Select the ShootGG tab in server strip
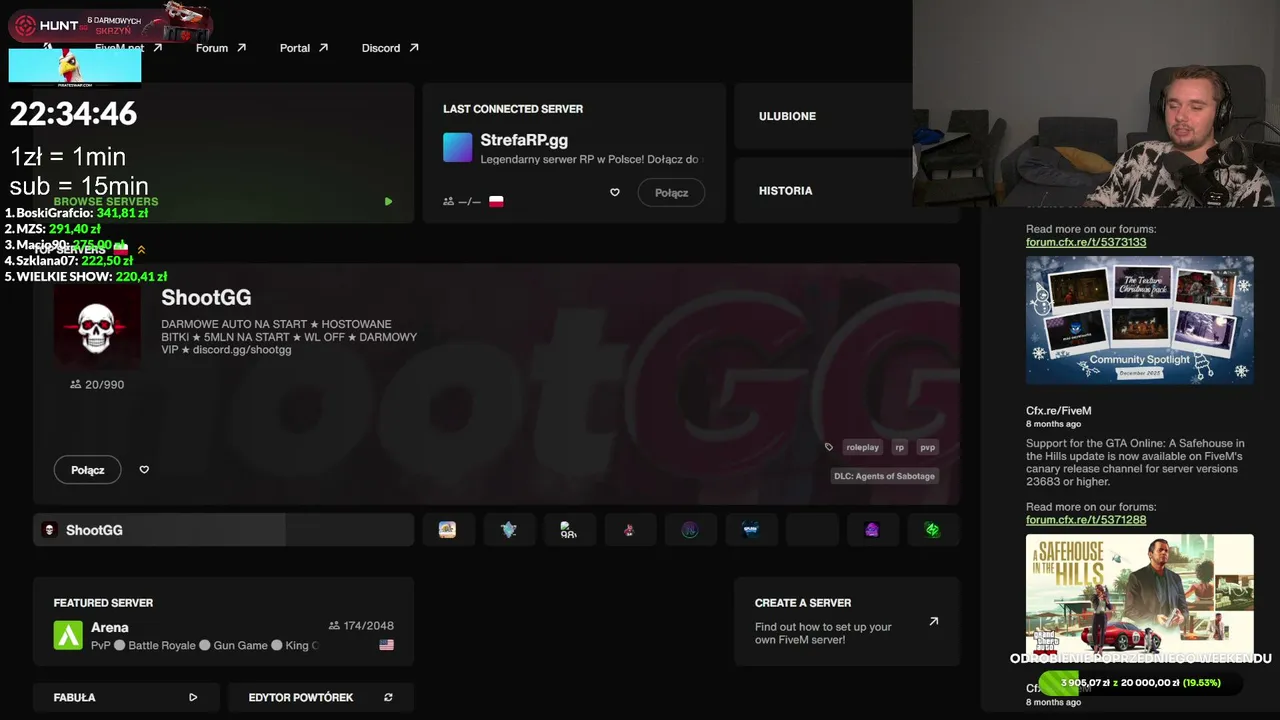 click(x=223, y=530)
